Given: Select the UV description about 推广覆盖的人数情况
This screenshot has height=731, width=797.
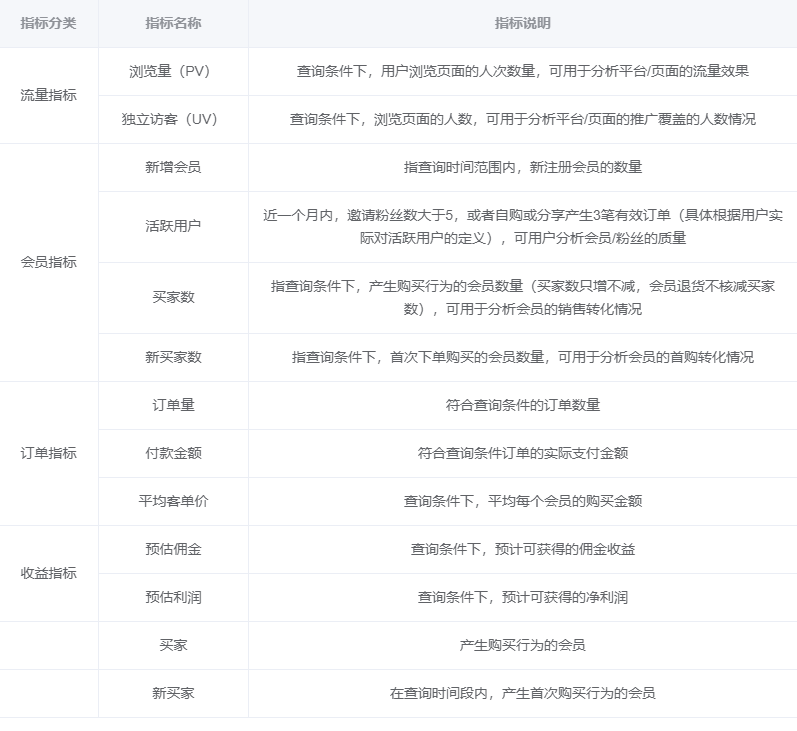Looking at the screenshot, I should pyautogui.click(x=523, y=119).
